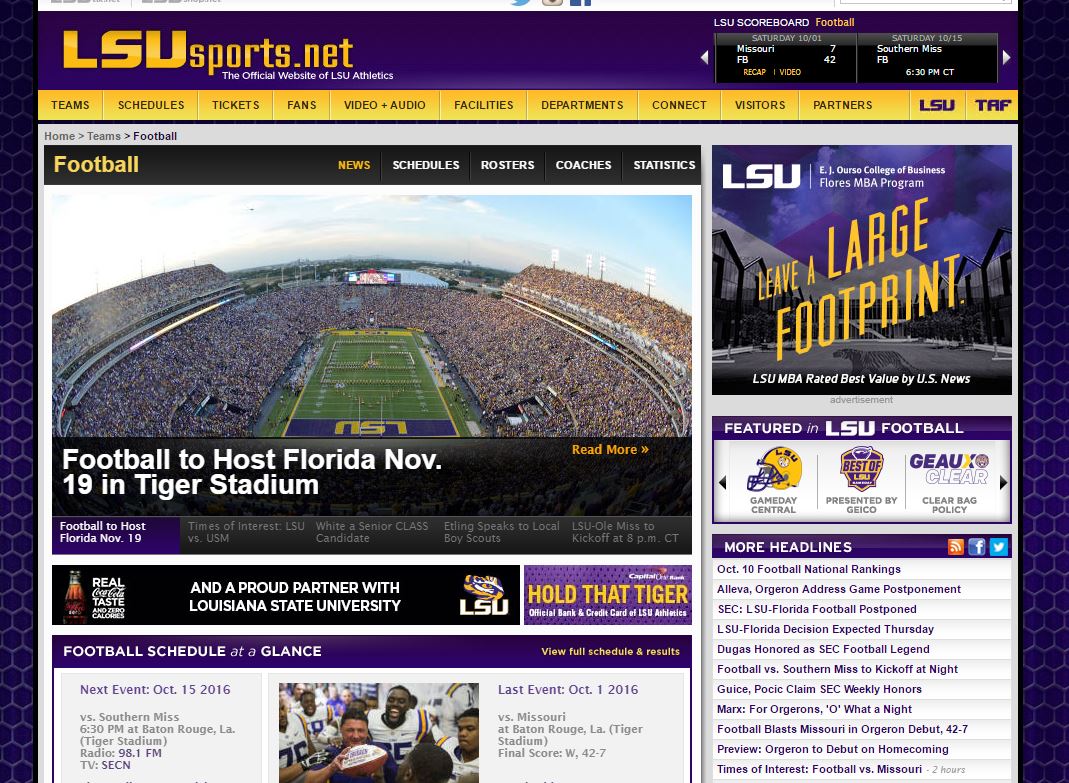Screen dimensions: 1069x783
Task: Click the schedule celebration photo thumbnail
Action: point(378,733)
